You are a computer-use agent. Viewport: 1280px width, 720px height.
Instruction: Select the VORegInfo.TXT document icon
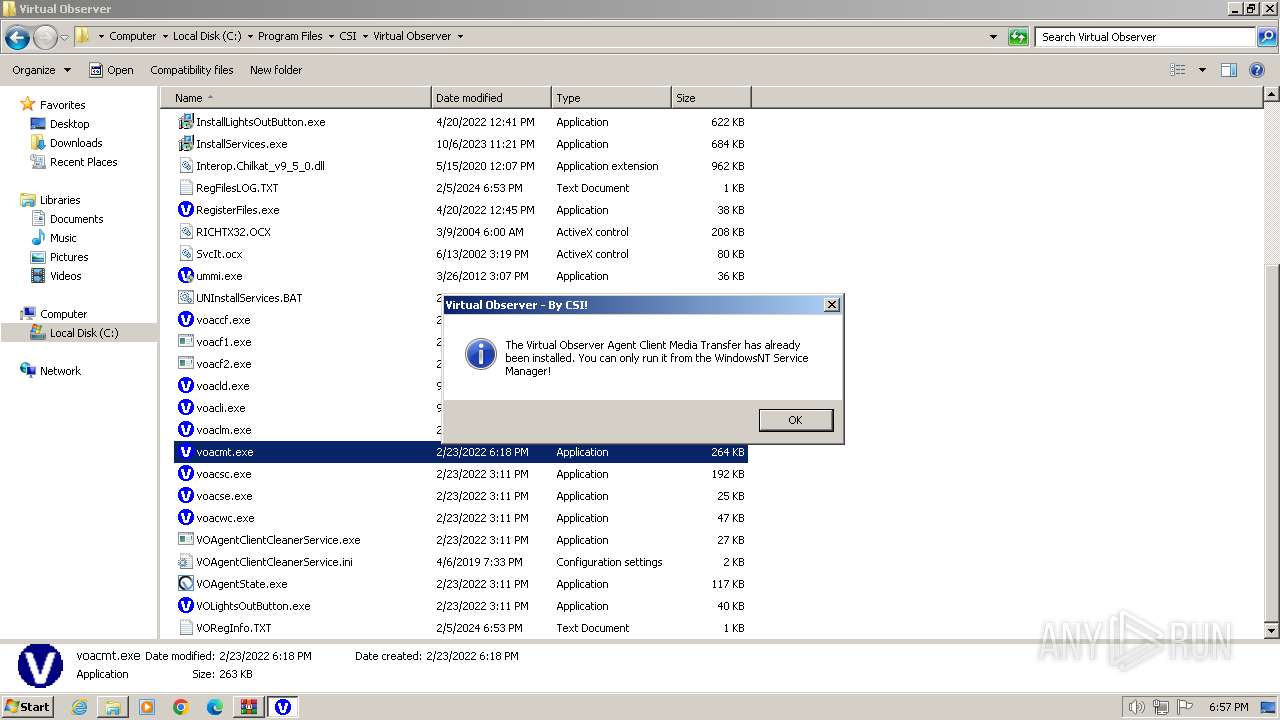(x=185, y=628)
